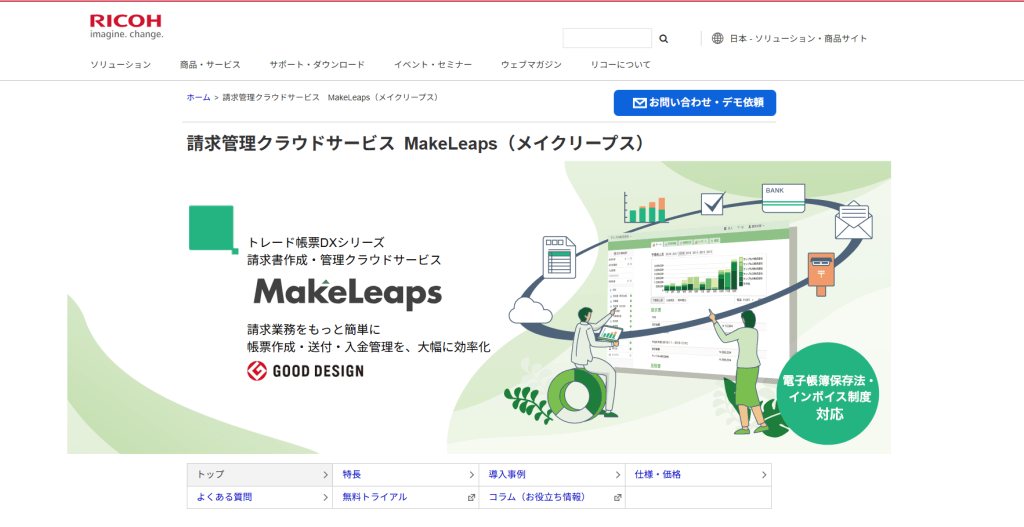
Task: Open the イベント・セミナー menu
Action: click(x=433, y=65)
